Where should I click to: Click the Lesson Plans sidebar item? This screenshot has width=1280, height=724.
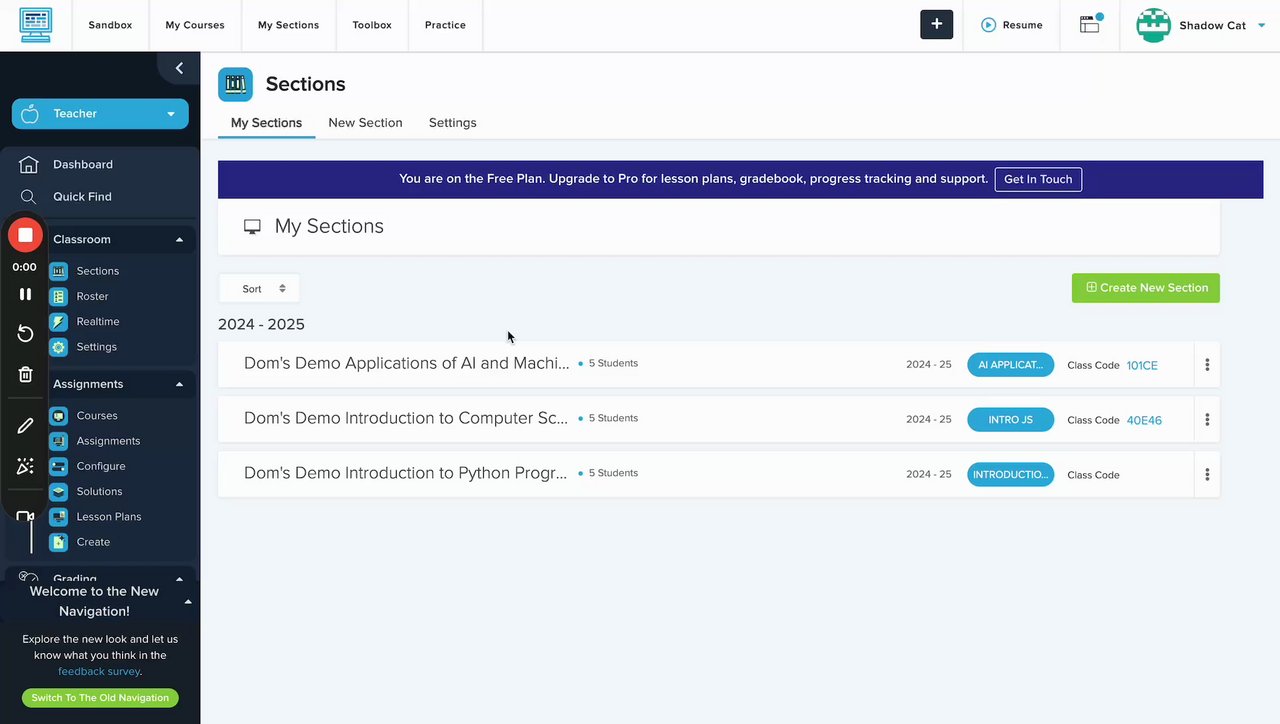click(108, 517)
